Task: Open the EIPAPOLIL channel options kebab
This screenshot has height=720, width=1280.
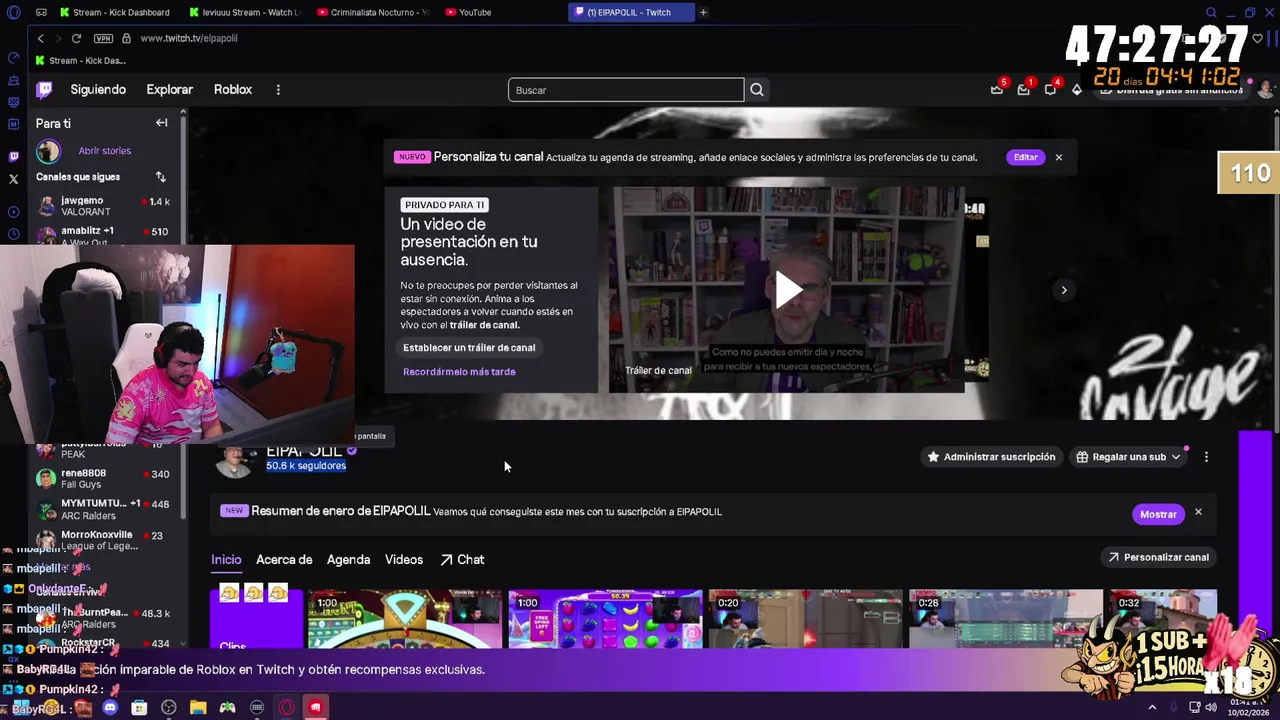Action: click(1206, 457)
